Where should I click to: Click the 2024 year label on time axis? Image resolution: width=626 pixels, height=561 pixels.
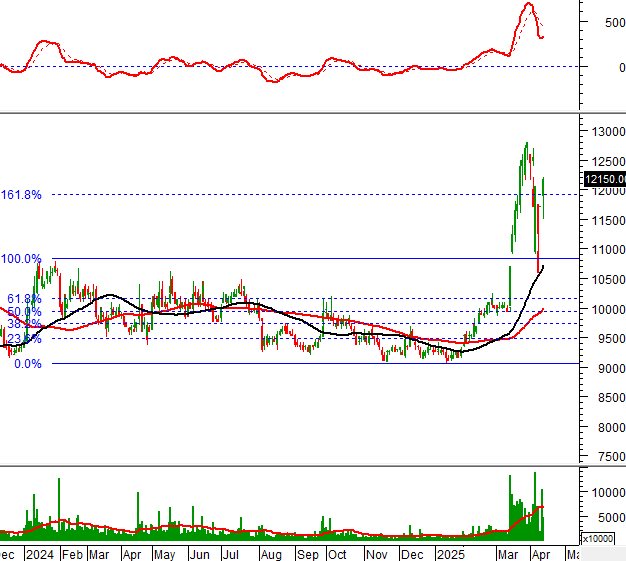pyautogui.click(x=40, y=555)
